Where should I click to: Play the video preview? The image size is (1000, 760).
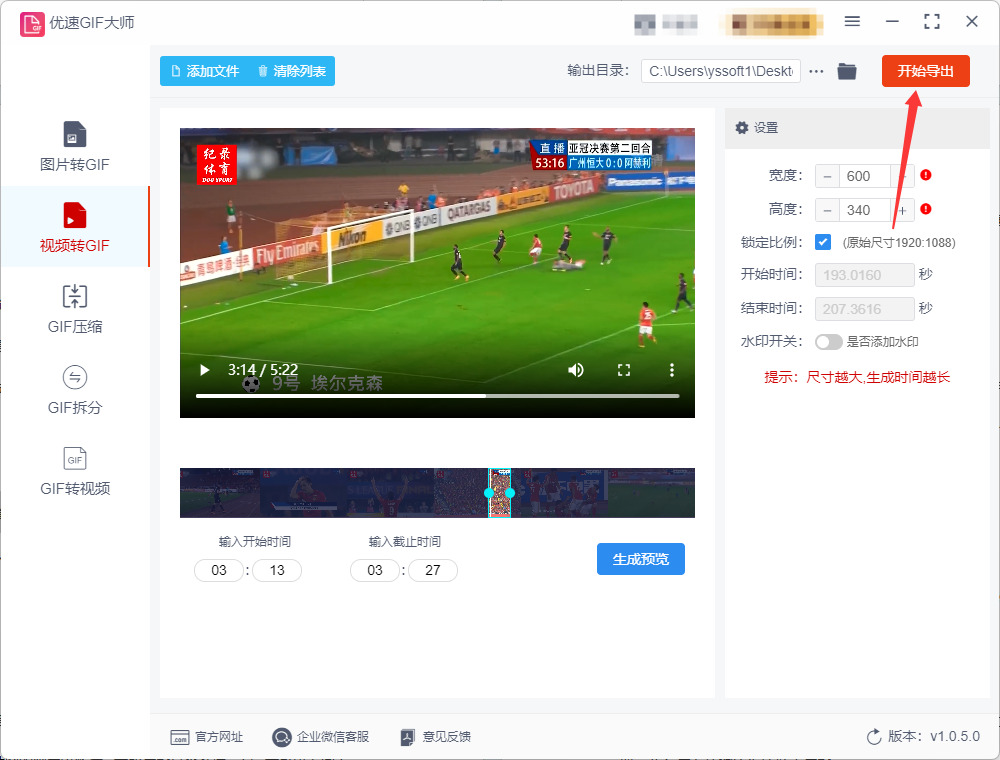coord(205,370)
